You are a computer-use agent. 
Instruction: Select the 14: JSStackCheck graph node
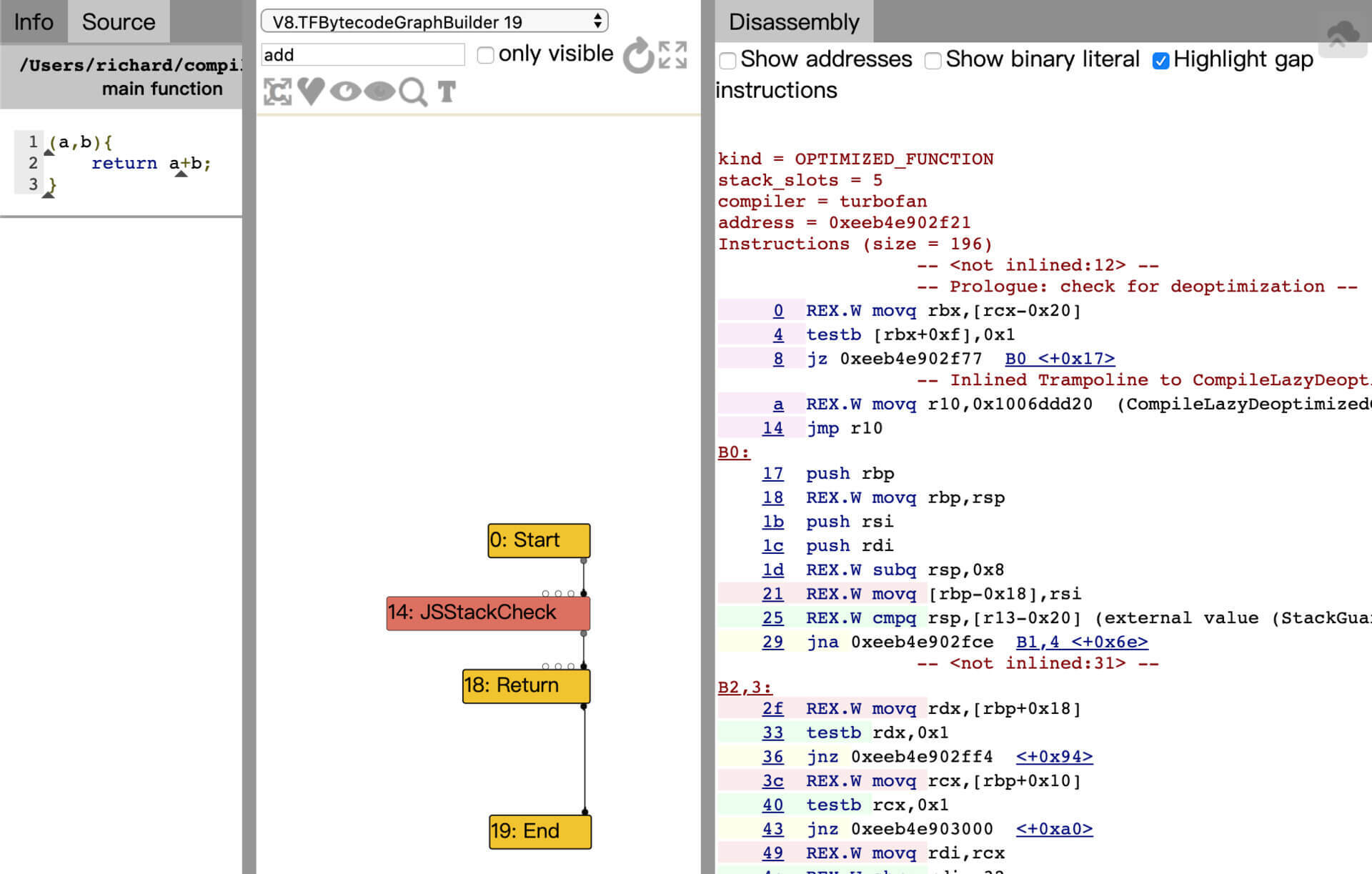click(488, 612)
